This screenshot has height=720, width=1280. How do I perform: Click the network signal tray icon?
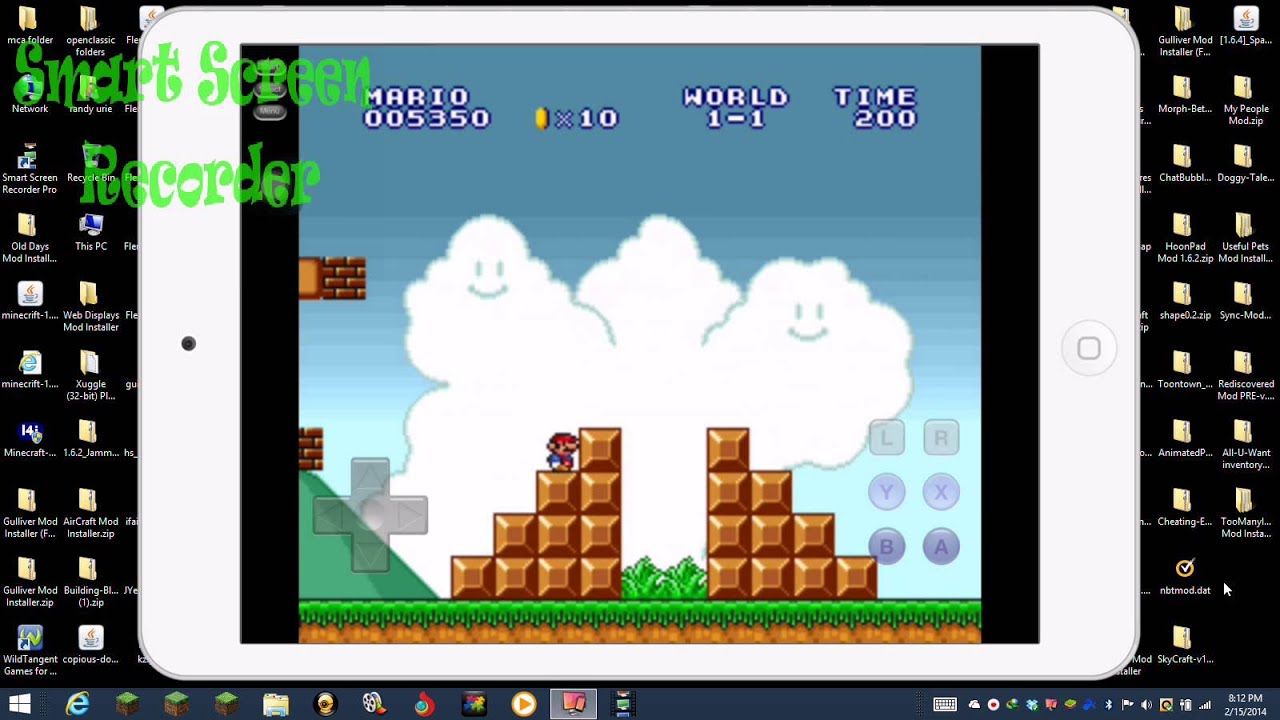1205,705
